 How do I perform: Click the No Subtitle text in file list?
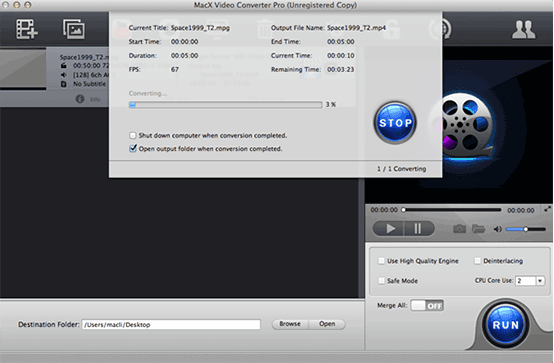point(89,84)
